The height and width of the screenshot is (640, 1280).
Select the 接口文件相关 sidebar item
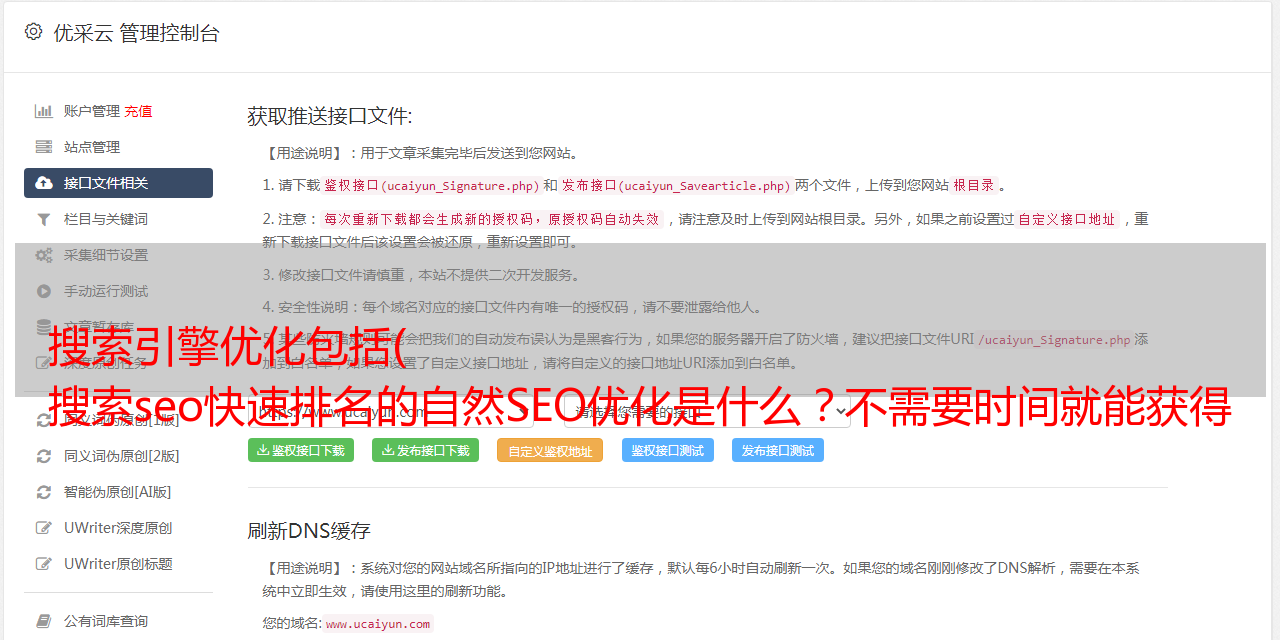pos(118,183)
